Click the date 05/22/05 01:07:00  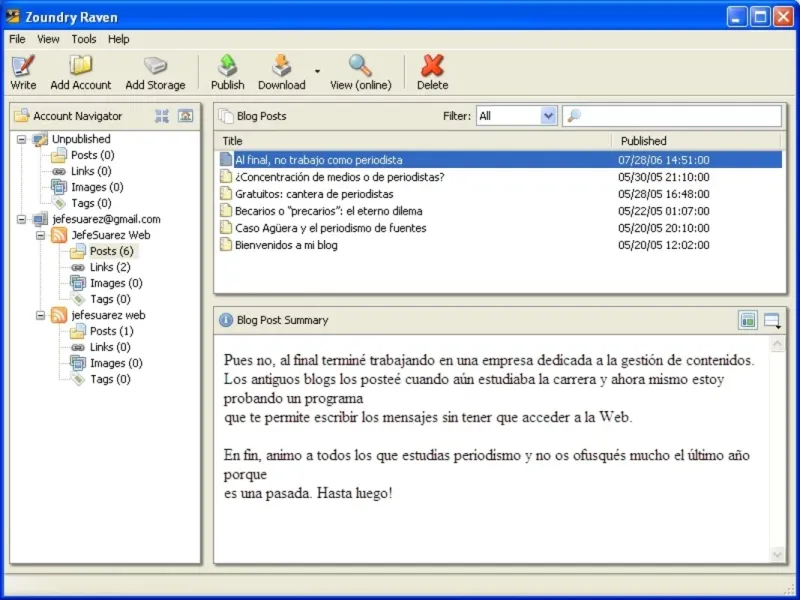point(663,211)
